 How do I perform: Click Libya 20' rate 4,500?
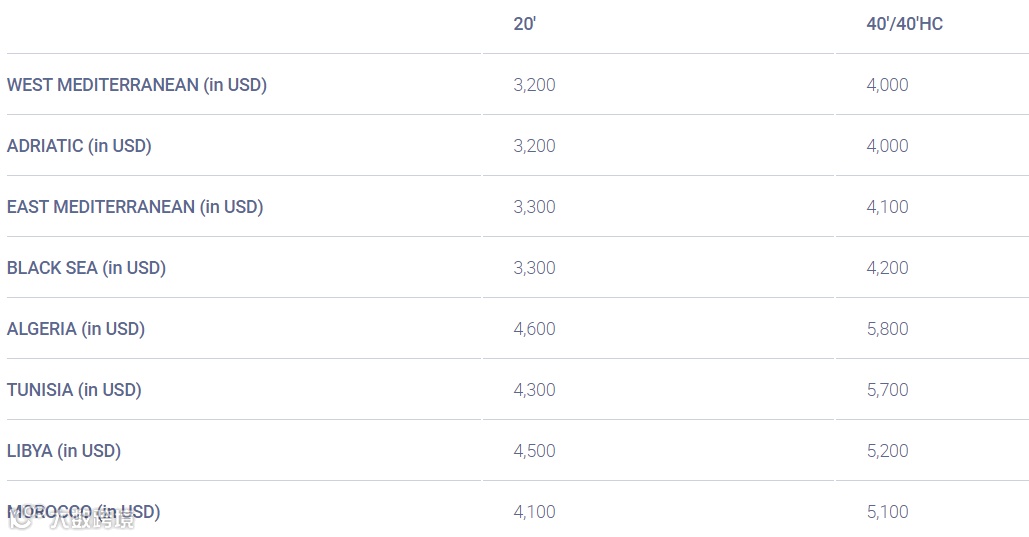point(534,451)
